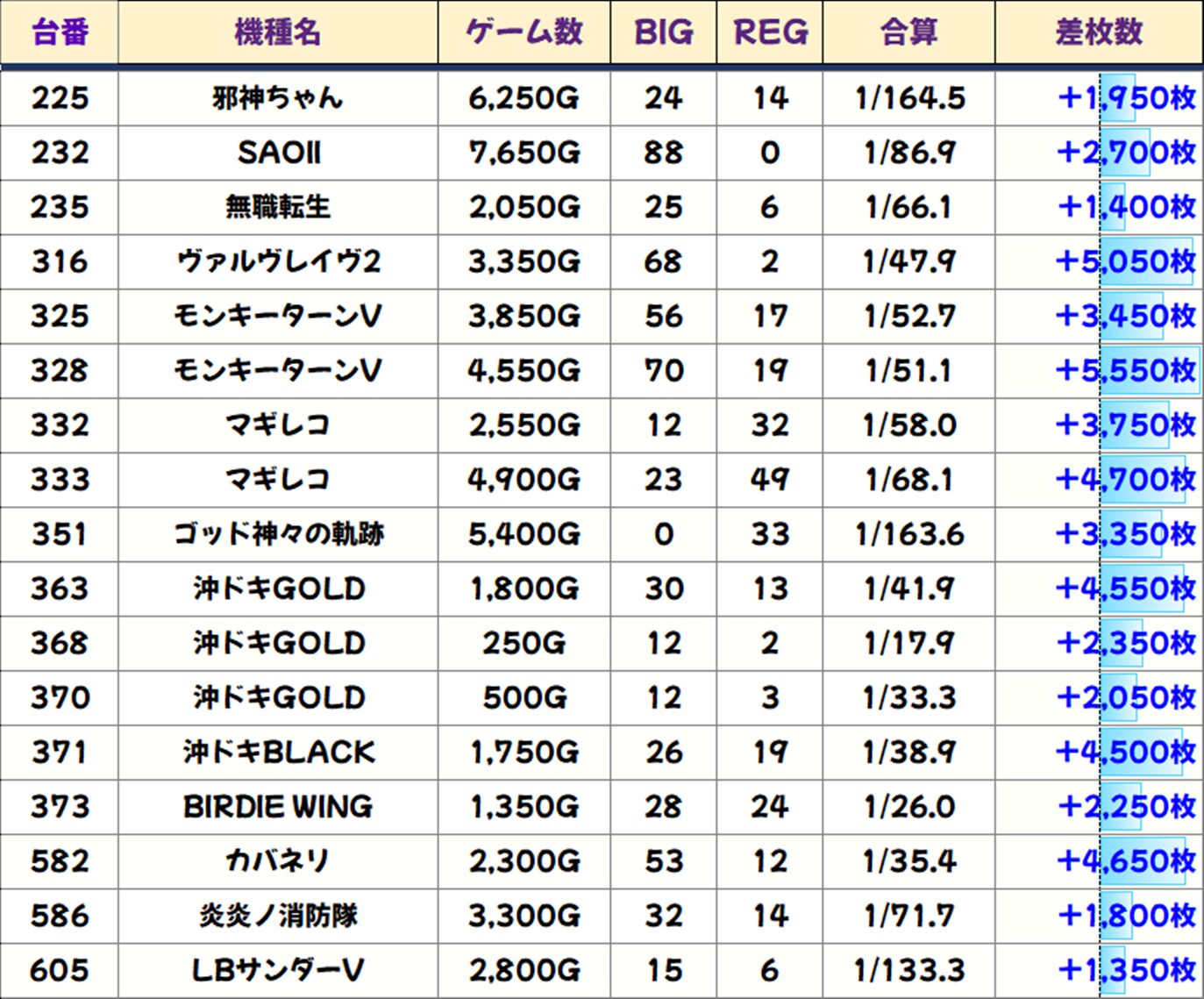The image size is (1204, 999).
Task: Click the 合算 column header
Action: pos(909,32)
